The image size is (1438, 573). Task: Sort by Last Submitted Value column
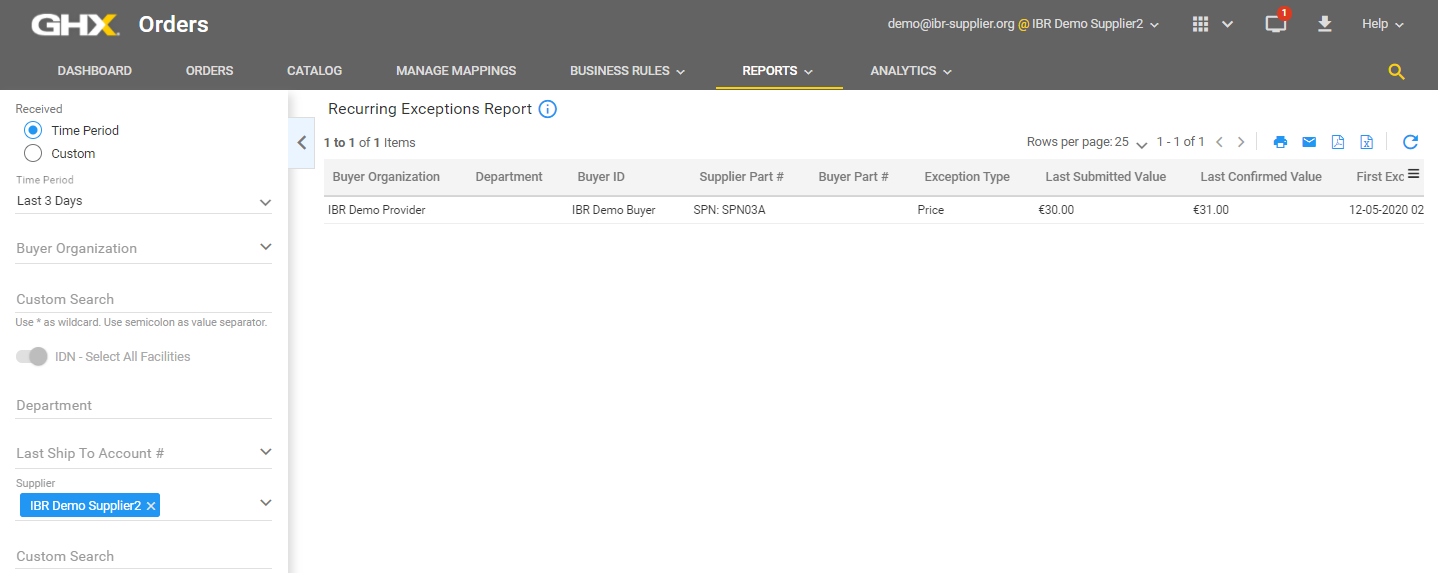1105,177
